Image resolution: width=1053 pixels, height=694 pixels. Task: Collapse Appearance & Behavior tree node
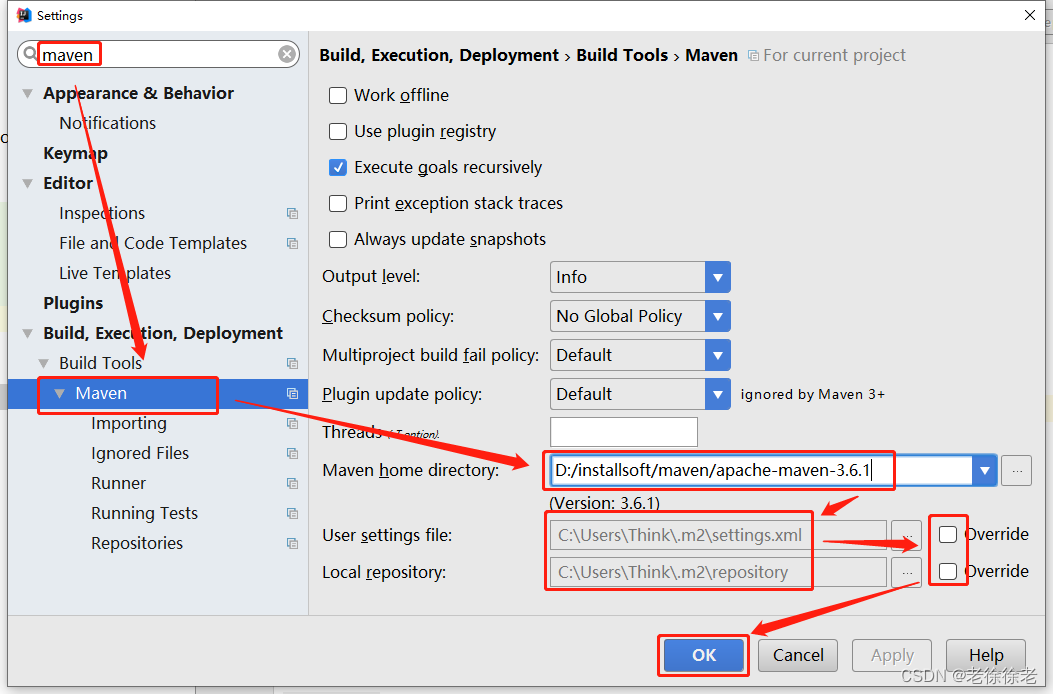click(x=28, y=93)
